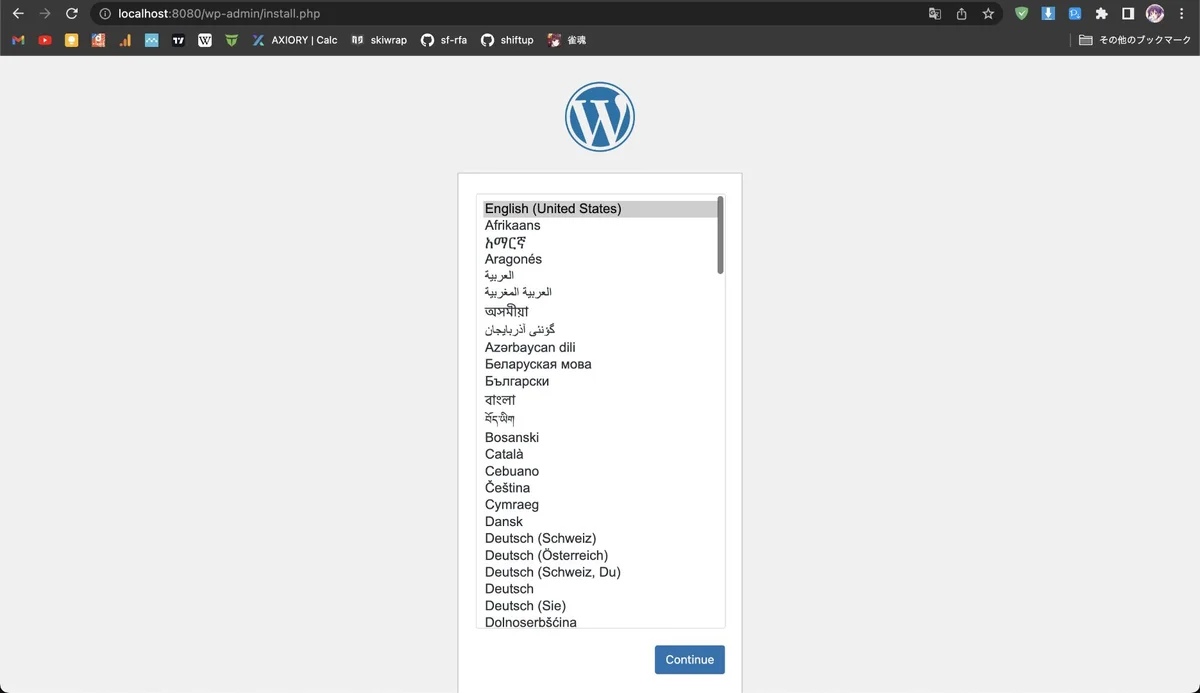Toggle the browser side panel icon
1200x693 pixels.
tap(1128, 14)
